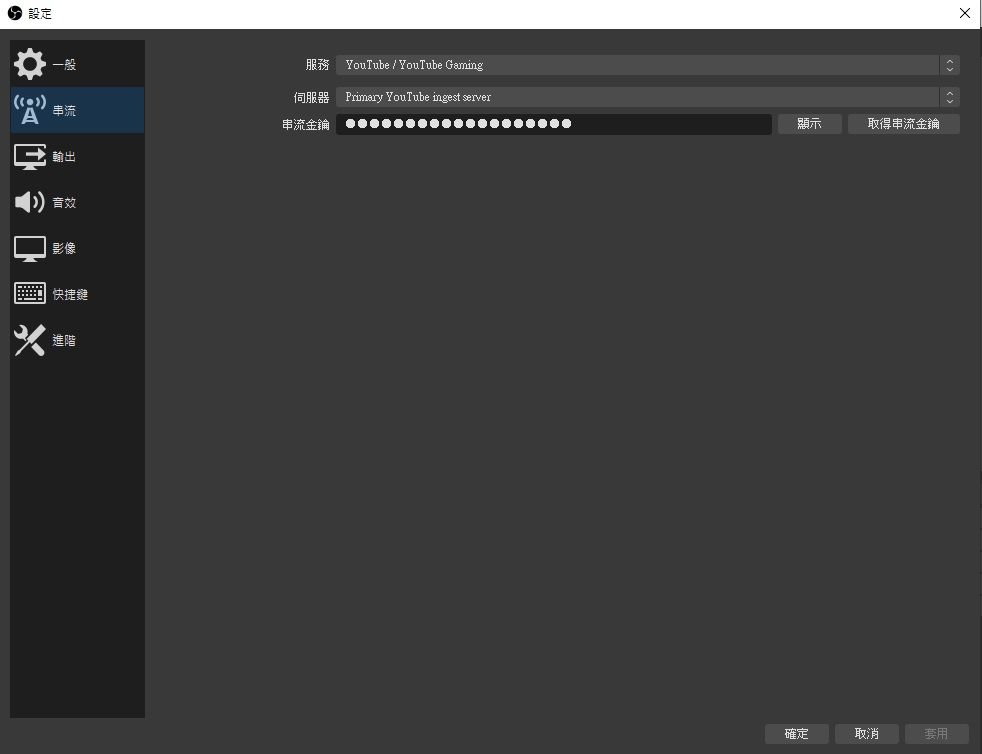Click the monitor icon for 影像
982x754 pixels.
point(30,248)
